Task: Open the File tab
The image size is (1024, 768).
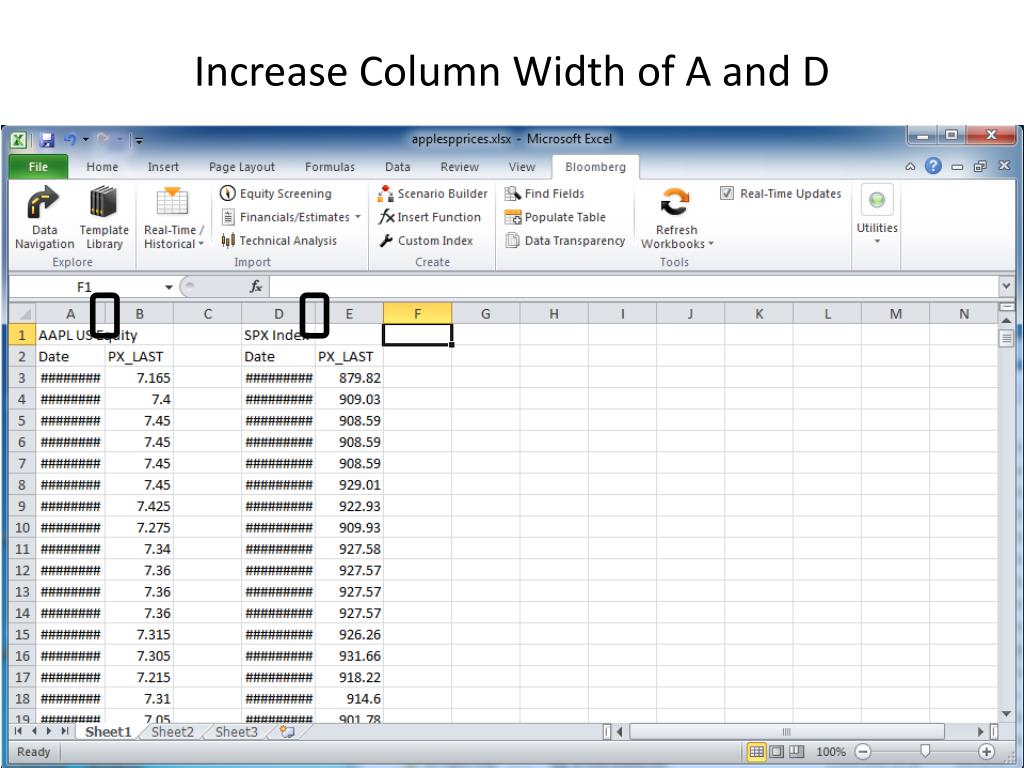Action: pos(39,167)
